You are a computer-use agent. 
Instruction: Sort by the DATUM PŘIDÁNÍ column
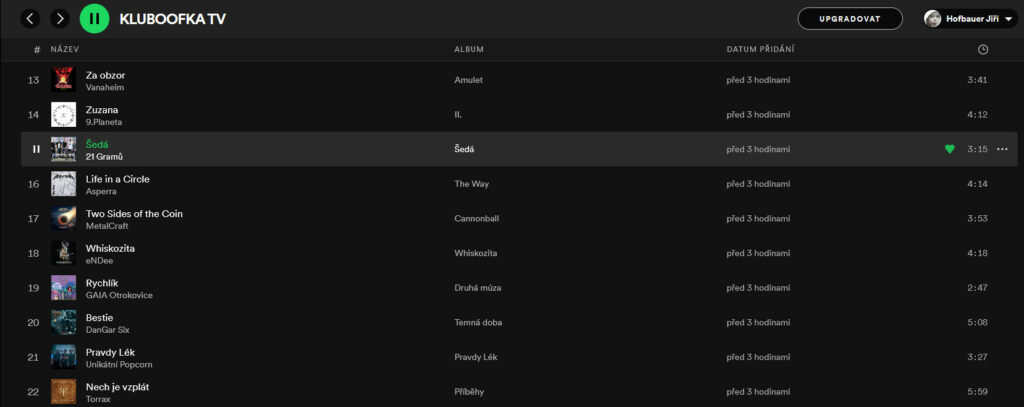(760, 50)
